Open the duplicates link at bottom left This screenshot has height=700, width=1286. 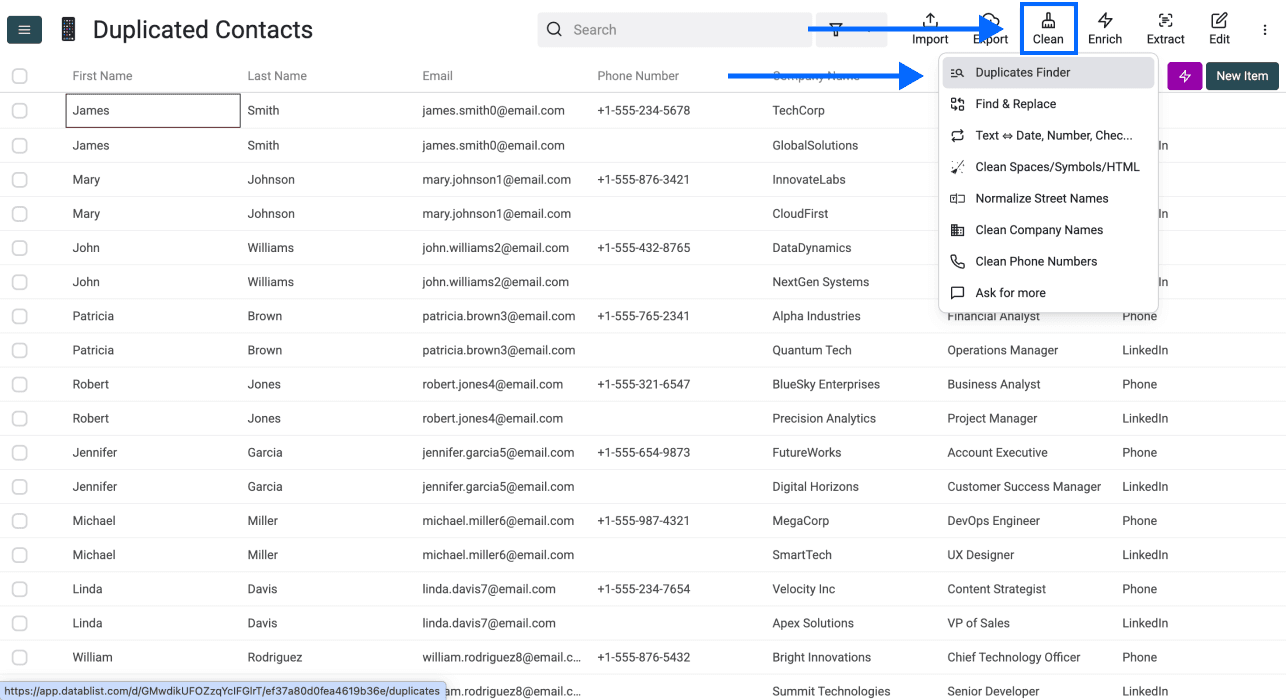coord(222,690)
